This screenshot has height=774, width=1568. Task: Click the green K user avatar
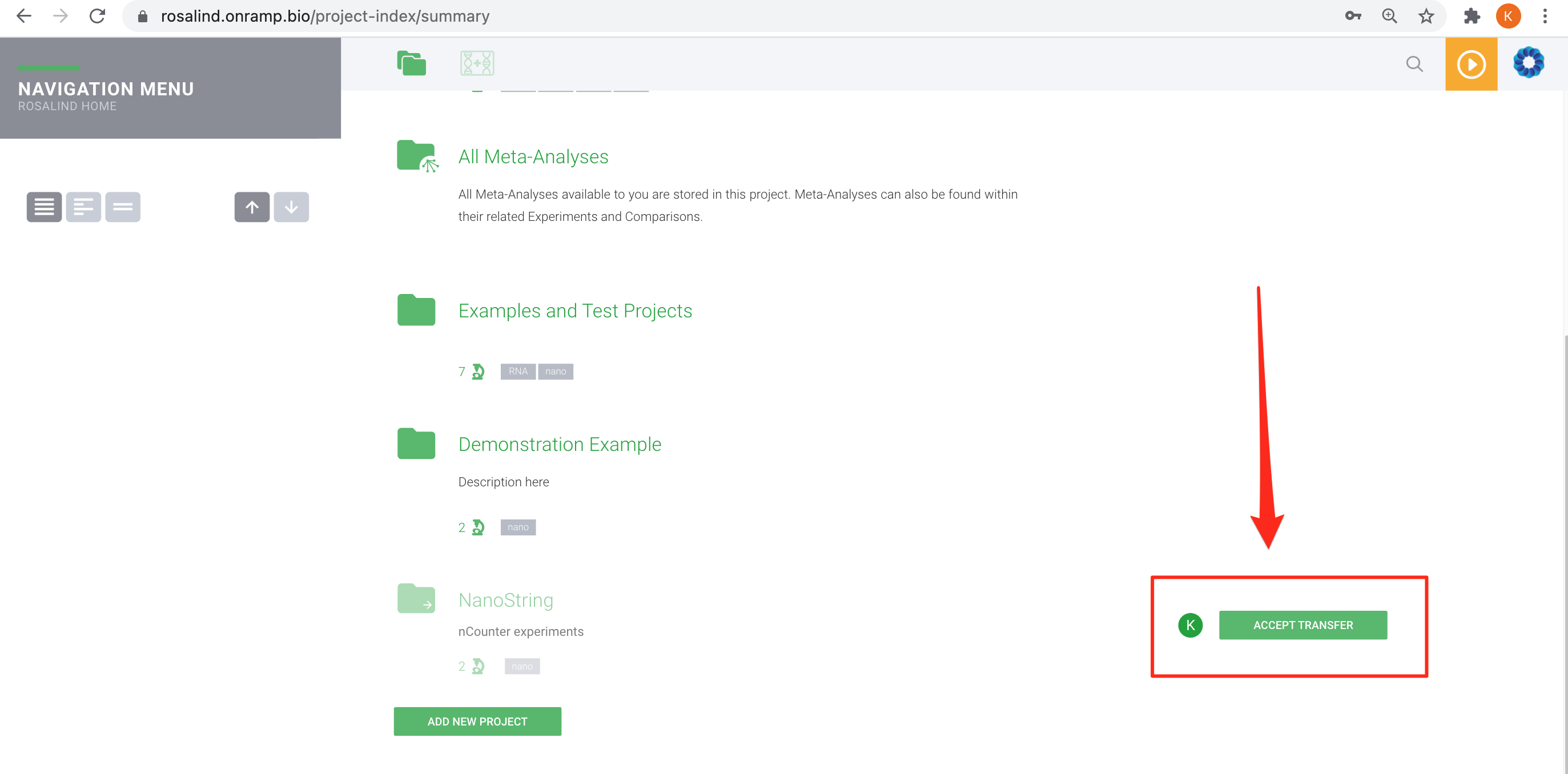pos(1190,625)
